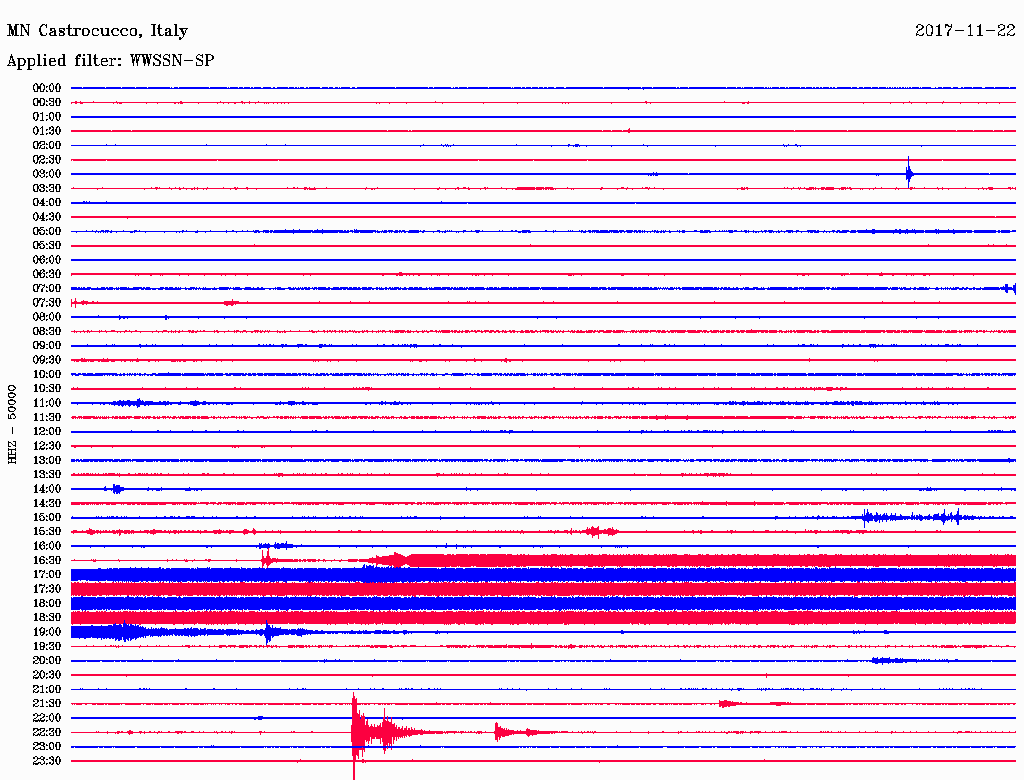The width and height of the screenshot is (1024, 780).
Task: Click the 22:00 time label
Action: click(47, 718)
